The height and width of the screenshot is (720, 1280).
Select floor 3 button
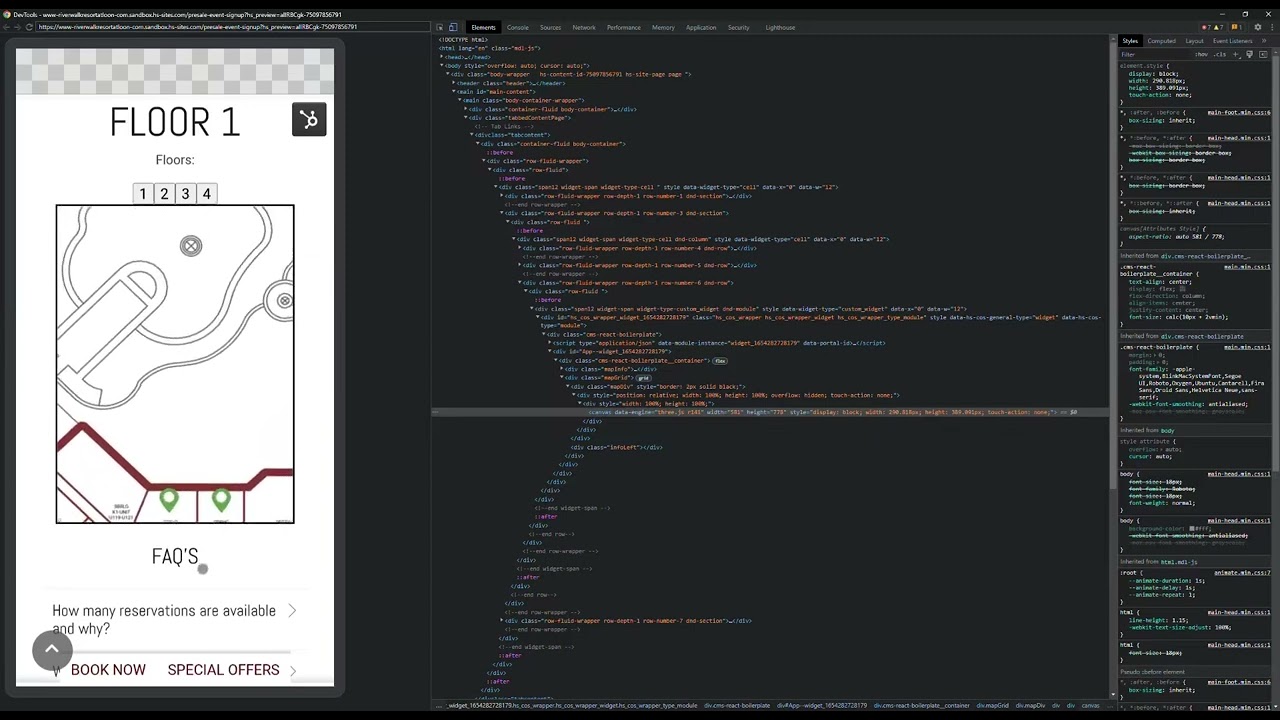click(185, 194)
